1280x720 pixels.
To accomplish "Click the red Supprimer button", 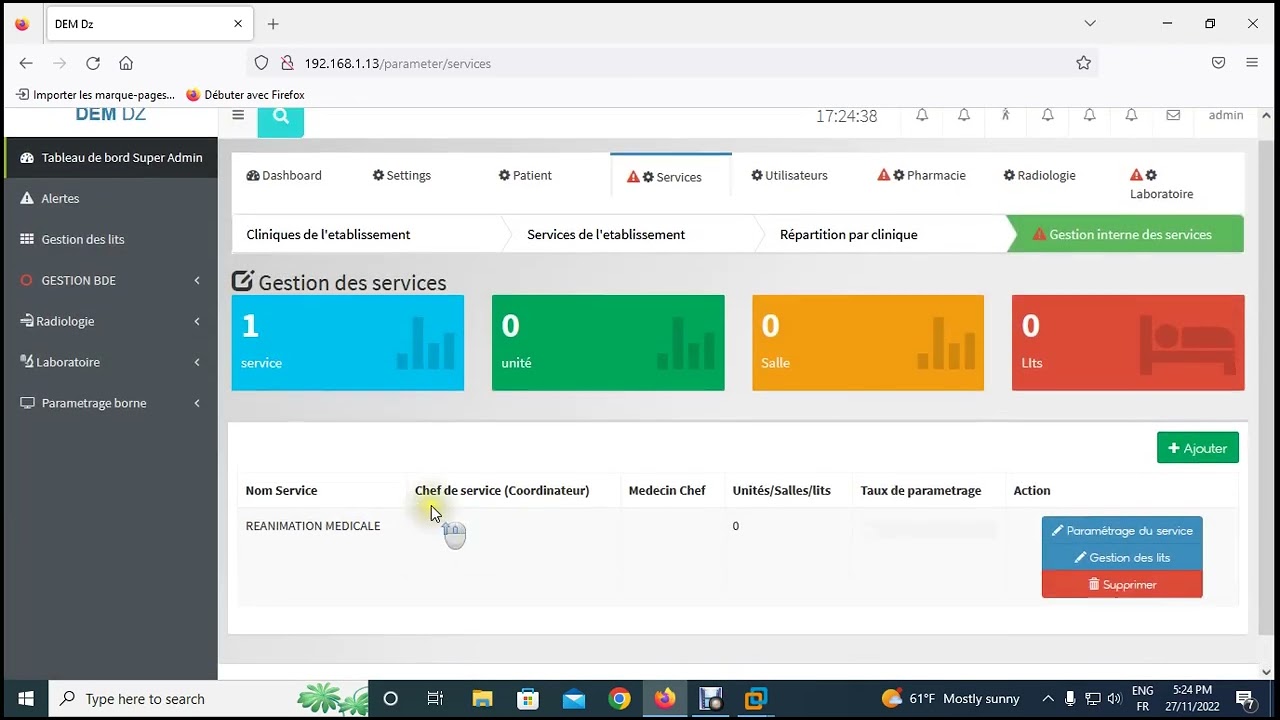I will [1122, 584].
